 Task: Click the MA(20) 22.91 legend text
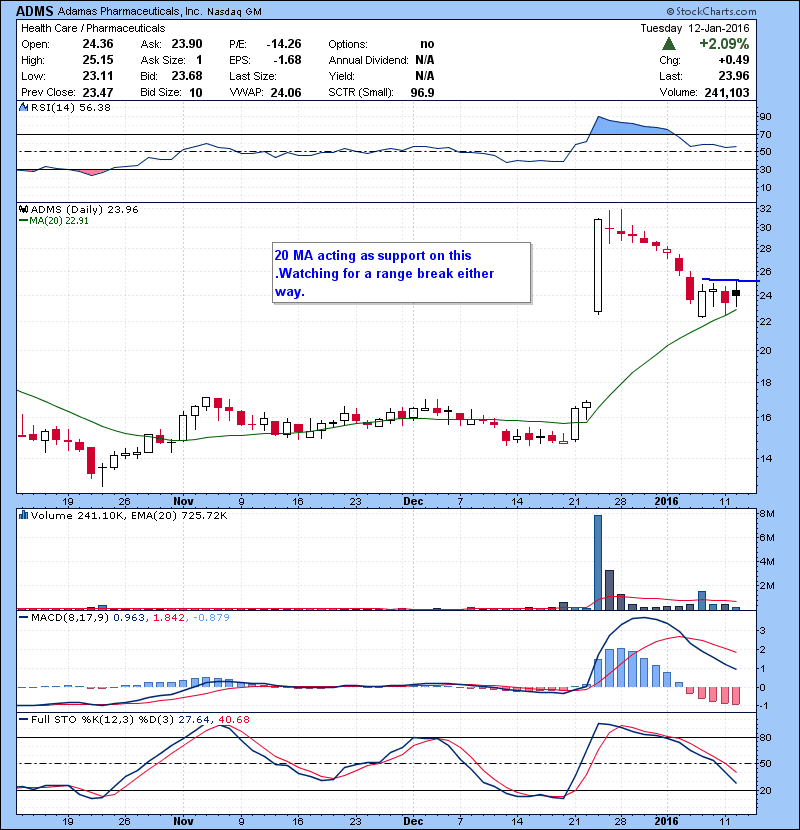(59, 220)
